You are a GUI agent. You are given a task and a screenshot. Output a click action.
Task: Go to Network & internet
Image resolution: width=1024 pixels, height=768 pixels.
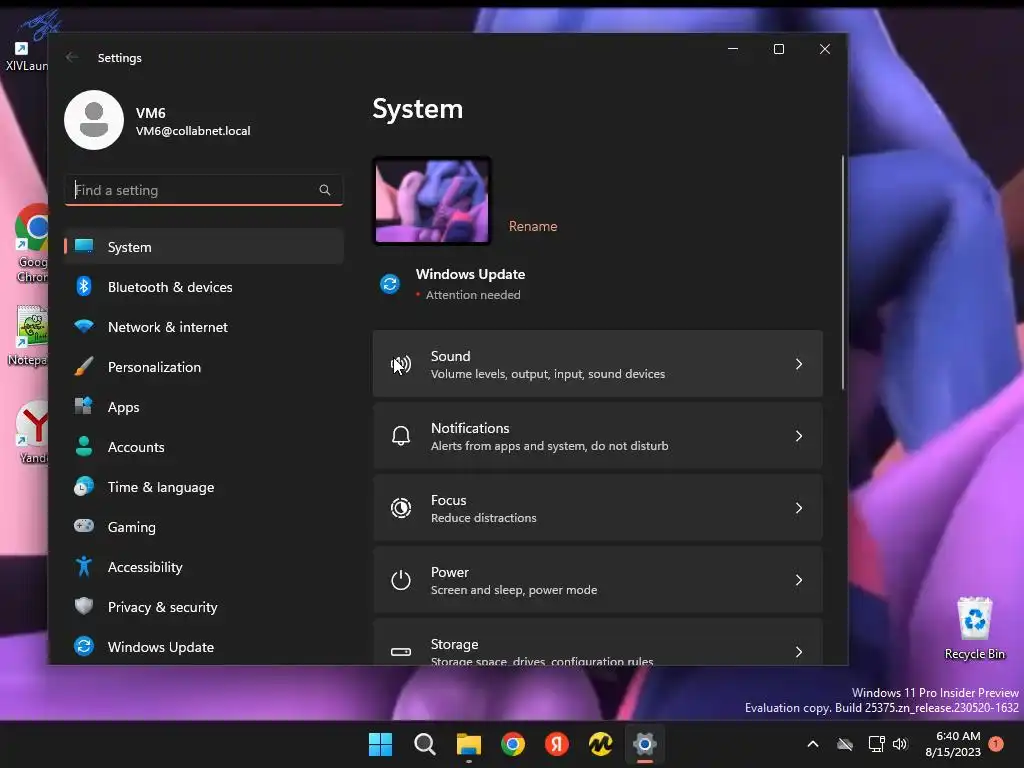[204, 327]
